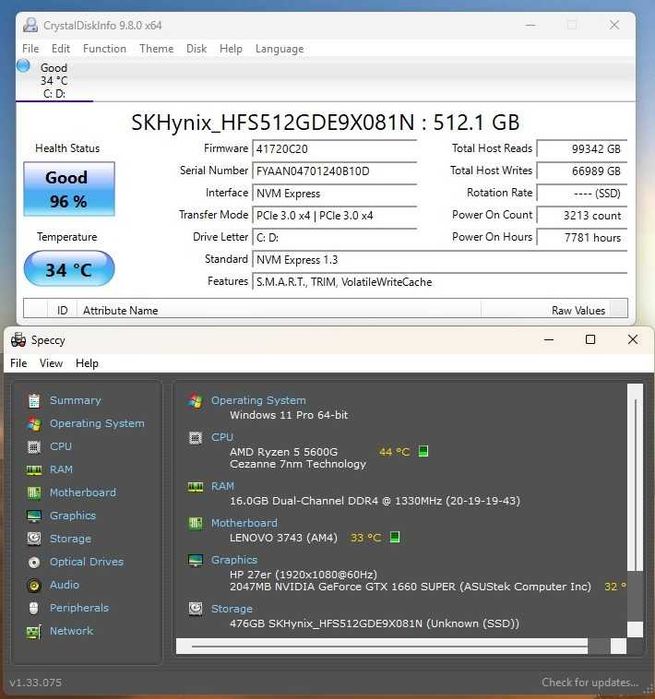Click the Speccy title bar app icon
The width and height of the screenshot is (655, 699).
pyautogui.click(x=18, y=340)
